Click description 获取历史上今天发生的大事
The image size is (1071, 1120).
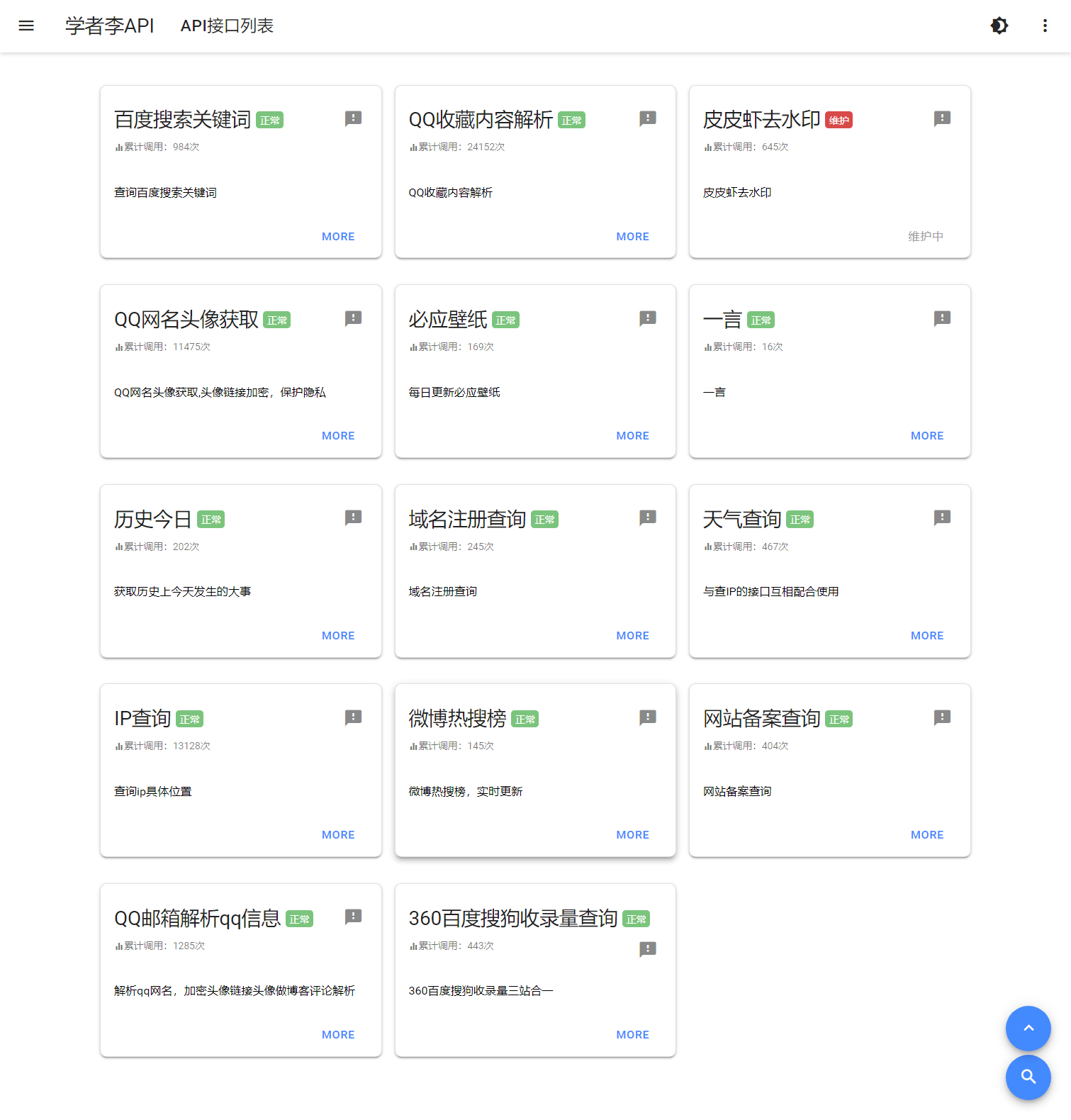(x=183, y=592)
